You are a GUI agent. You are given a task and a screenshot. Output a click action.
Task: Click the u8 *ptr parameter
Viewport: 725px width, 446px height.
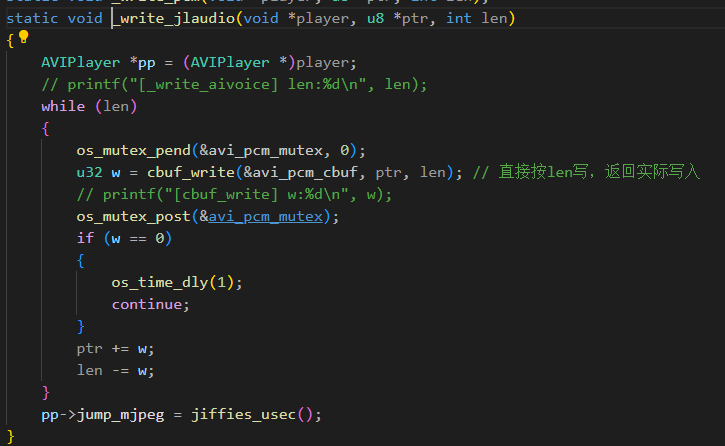[x=397, y=18]
